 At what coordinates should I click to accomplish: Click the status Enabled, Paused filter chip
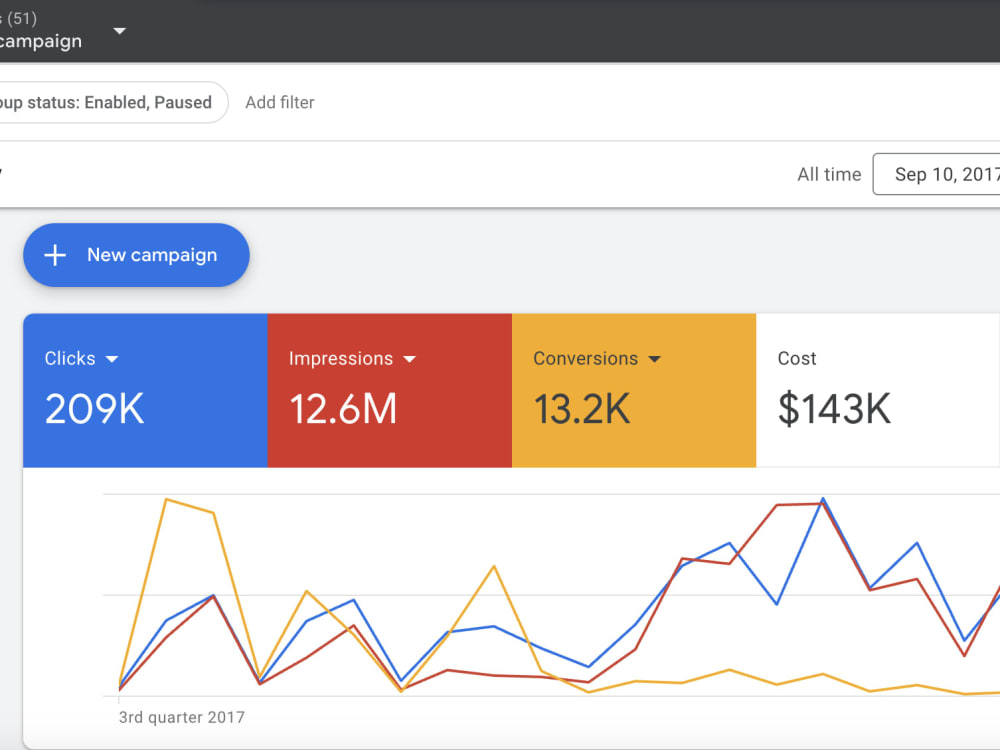114,102
